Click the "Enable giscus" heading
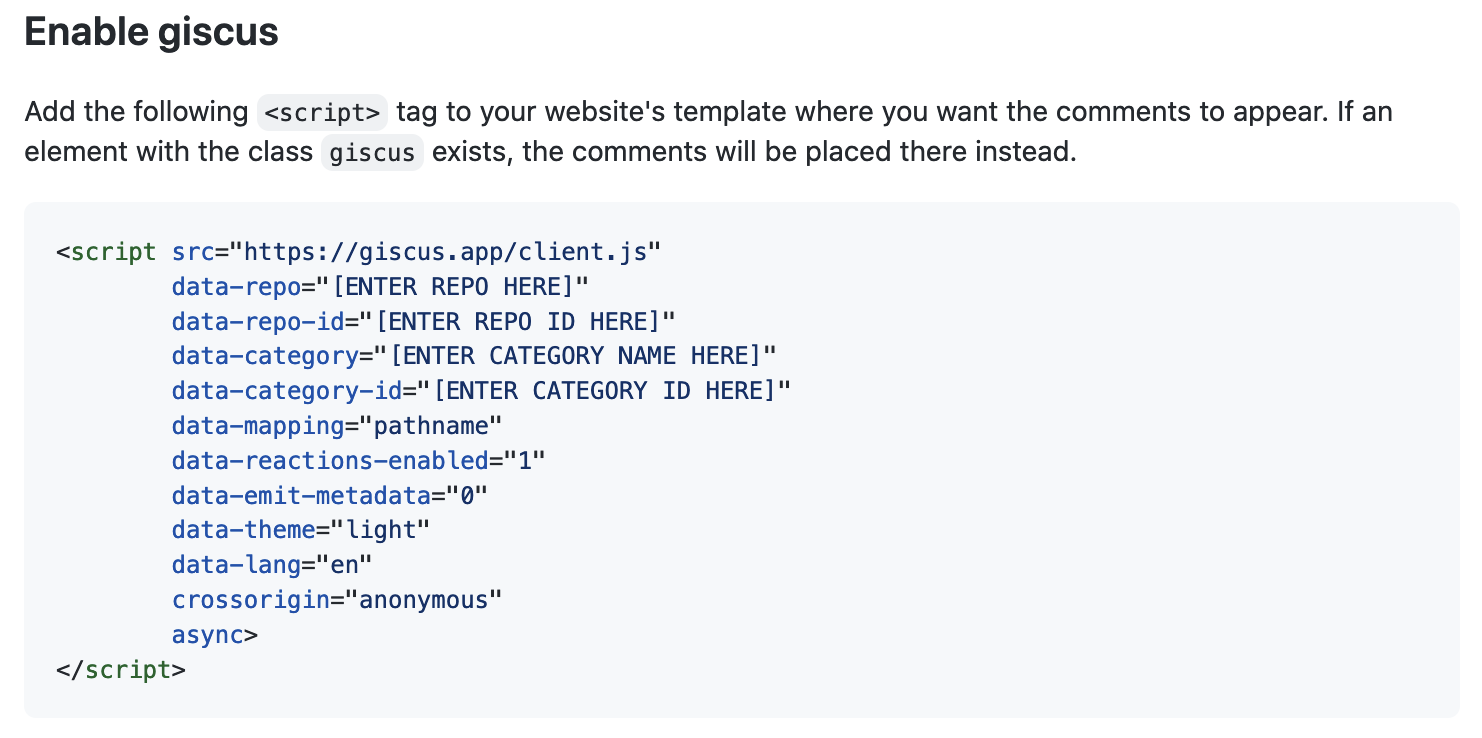This screenshot has height=738, width=1482. pos(151,33)
